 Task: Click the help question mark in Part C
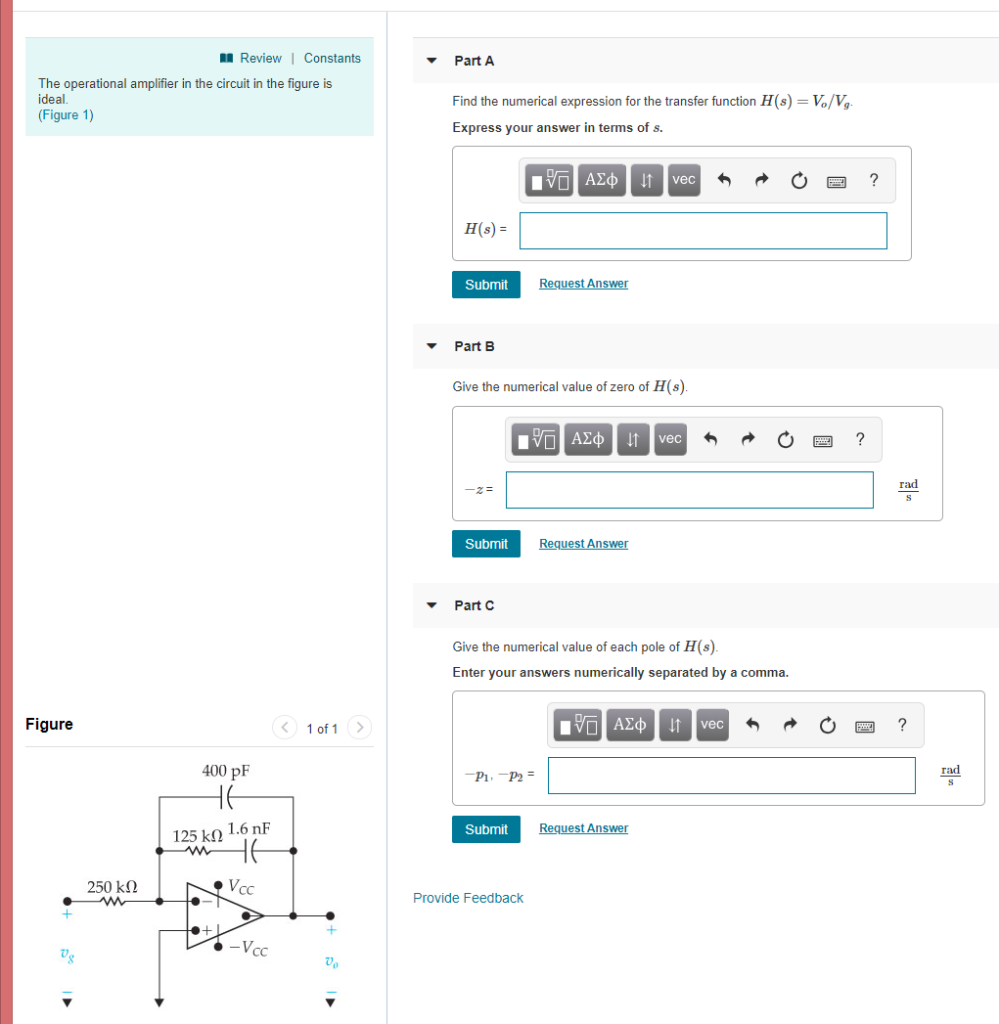(901, 724)
